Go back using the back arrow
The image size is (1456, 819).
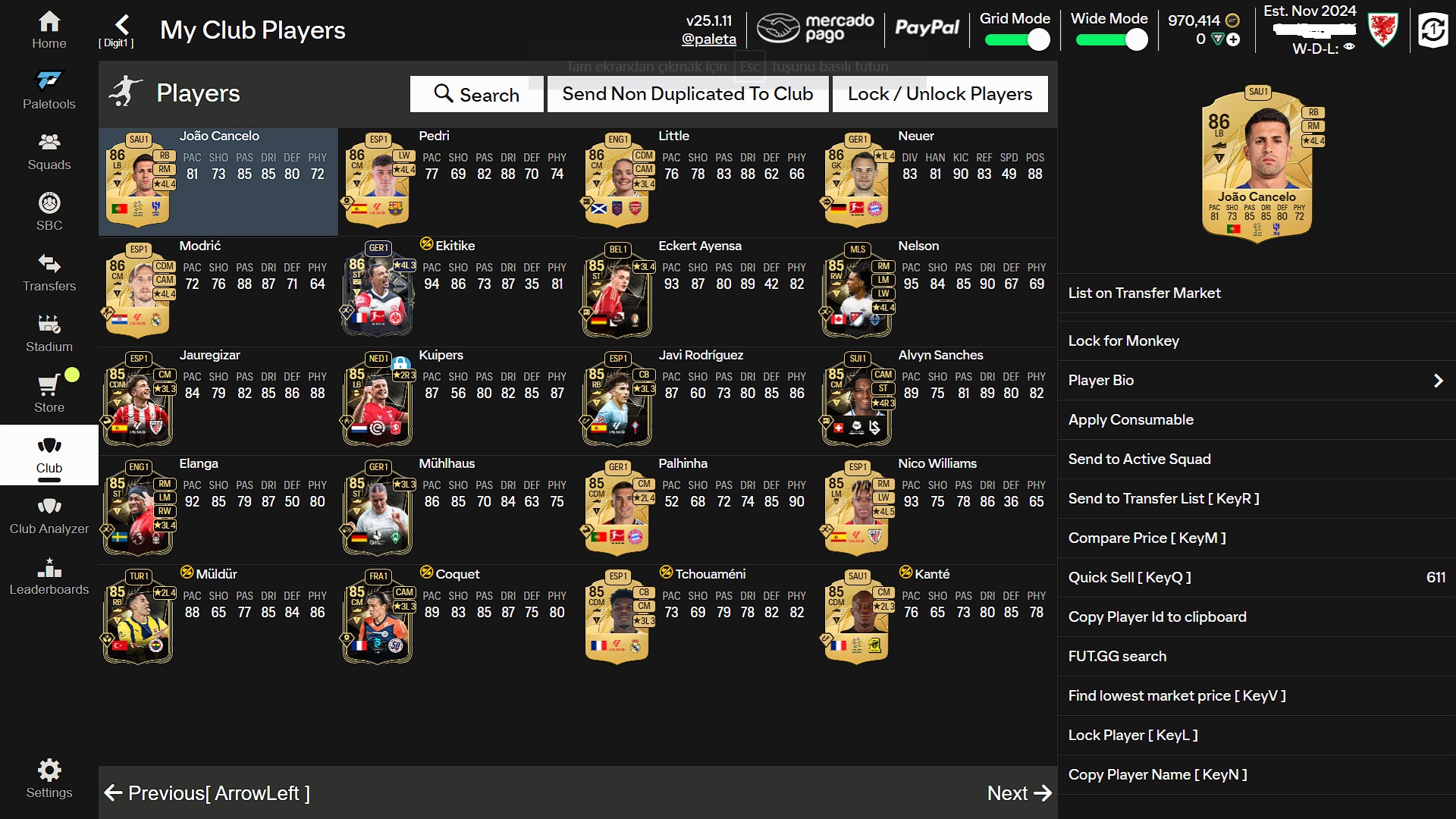point(121,24)
